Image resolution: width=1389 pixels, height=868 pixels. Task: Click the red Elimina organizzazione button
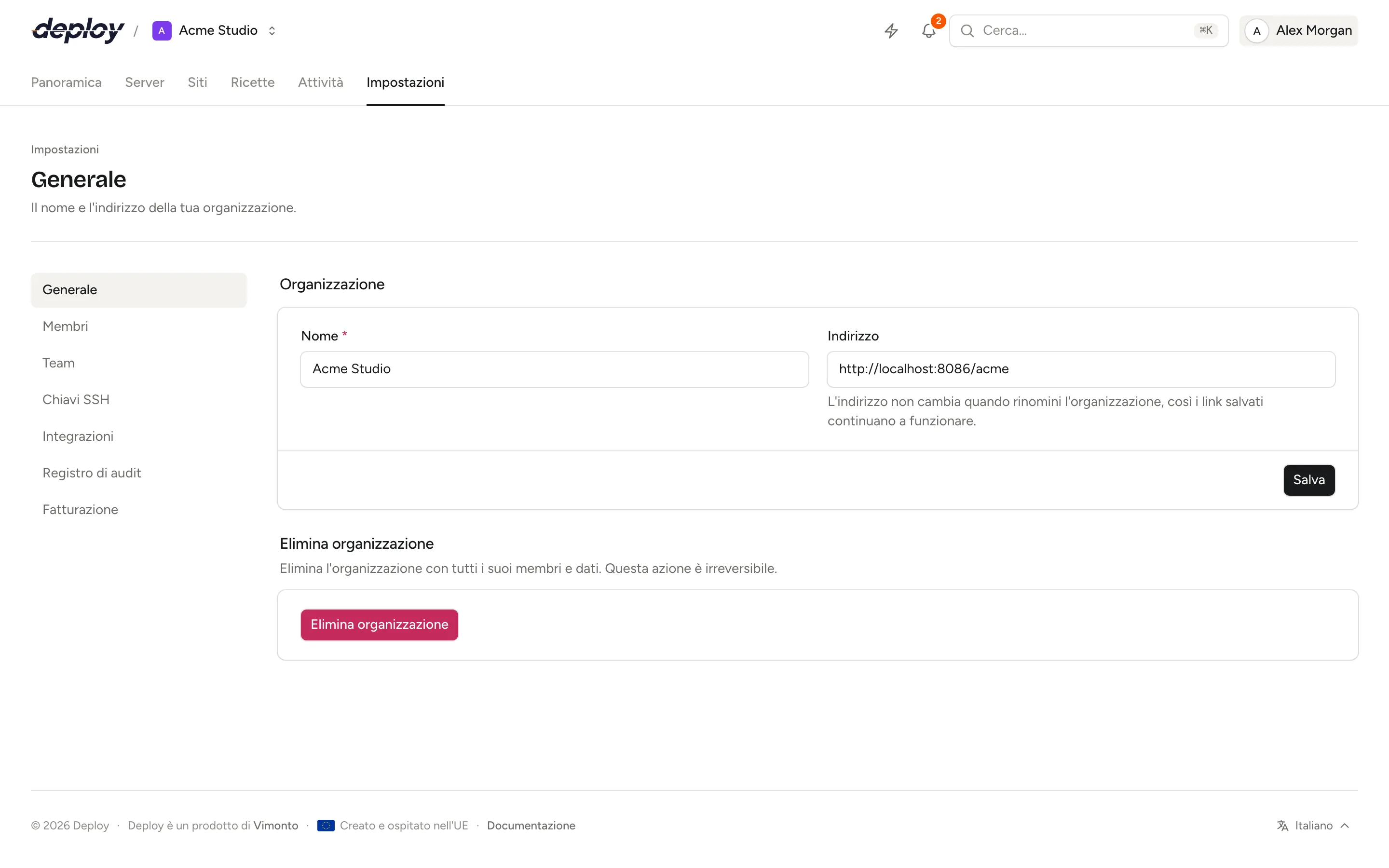pyautogui.click(x=380, y=624)
